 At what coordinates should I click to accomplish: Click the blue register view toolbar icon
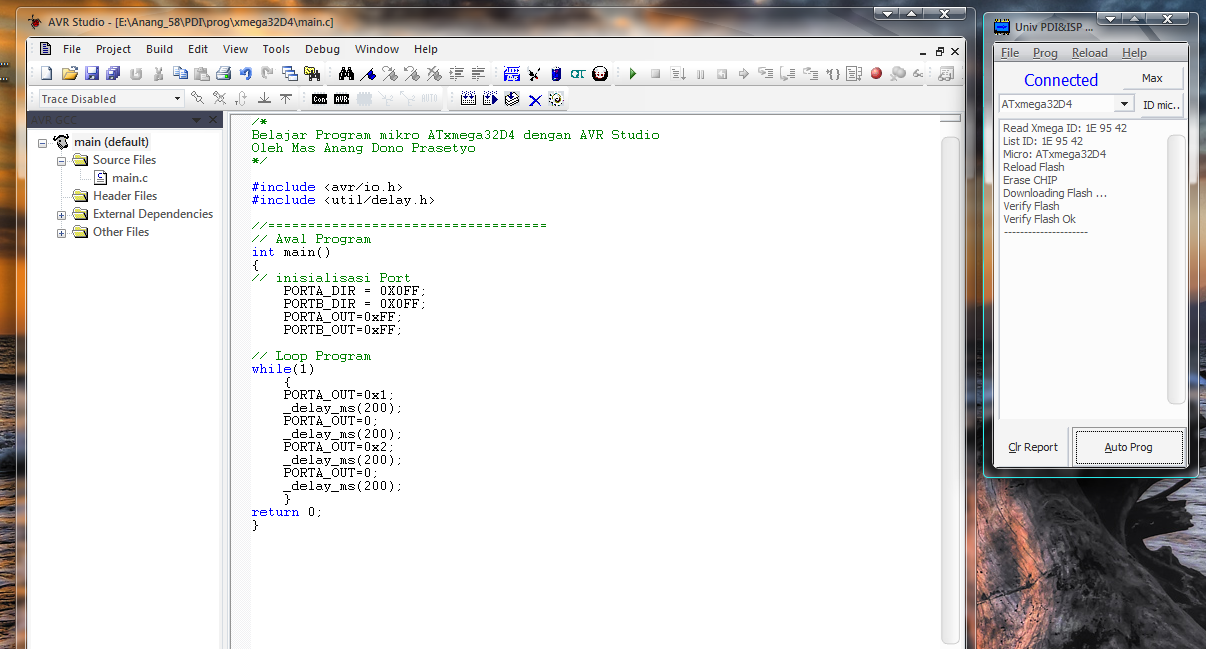click(513, 73)
